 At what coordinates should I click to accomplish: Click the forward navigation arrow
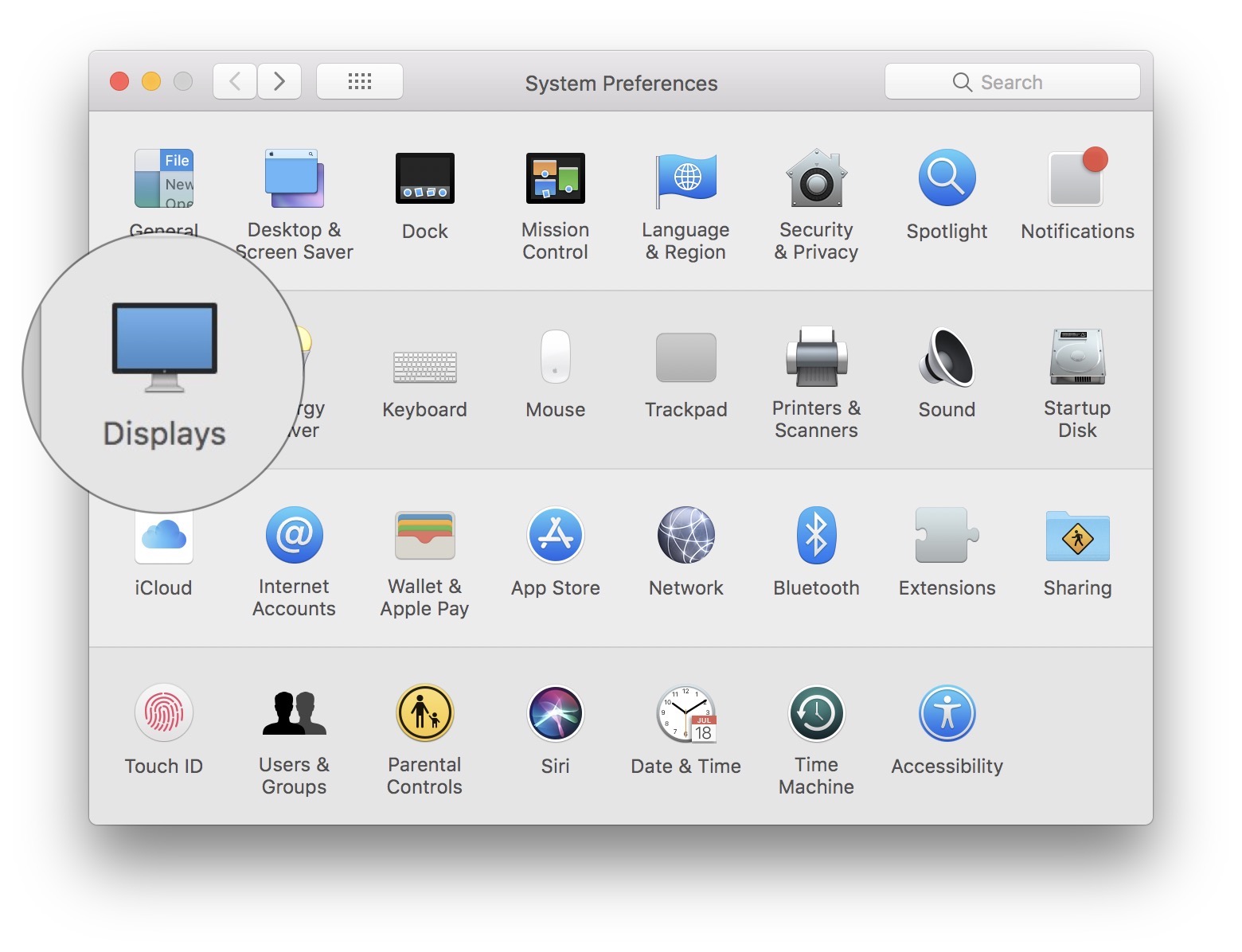click(x=279, y=81)
